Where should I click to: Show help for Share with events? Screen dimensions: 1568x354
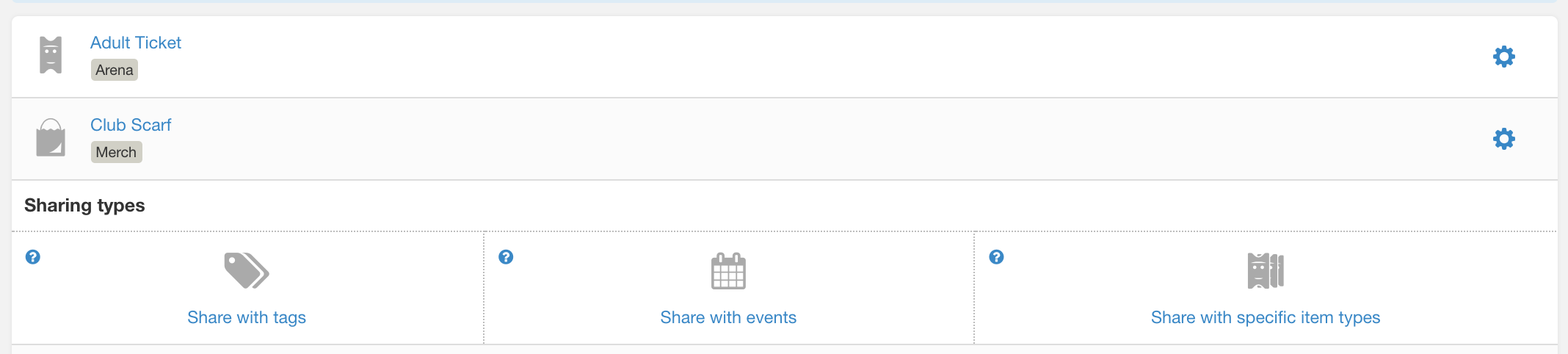(x=506, y=257)
